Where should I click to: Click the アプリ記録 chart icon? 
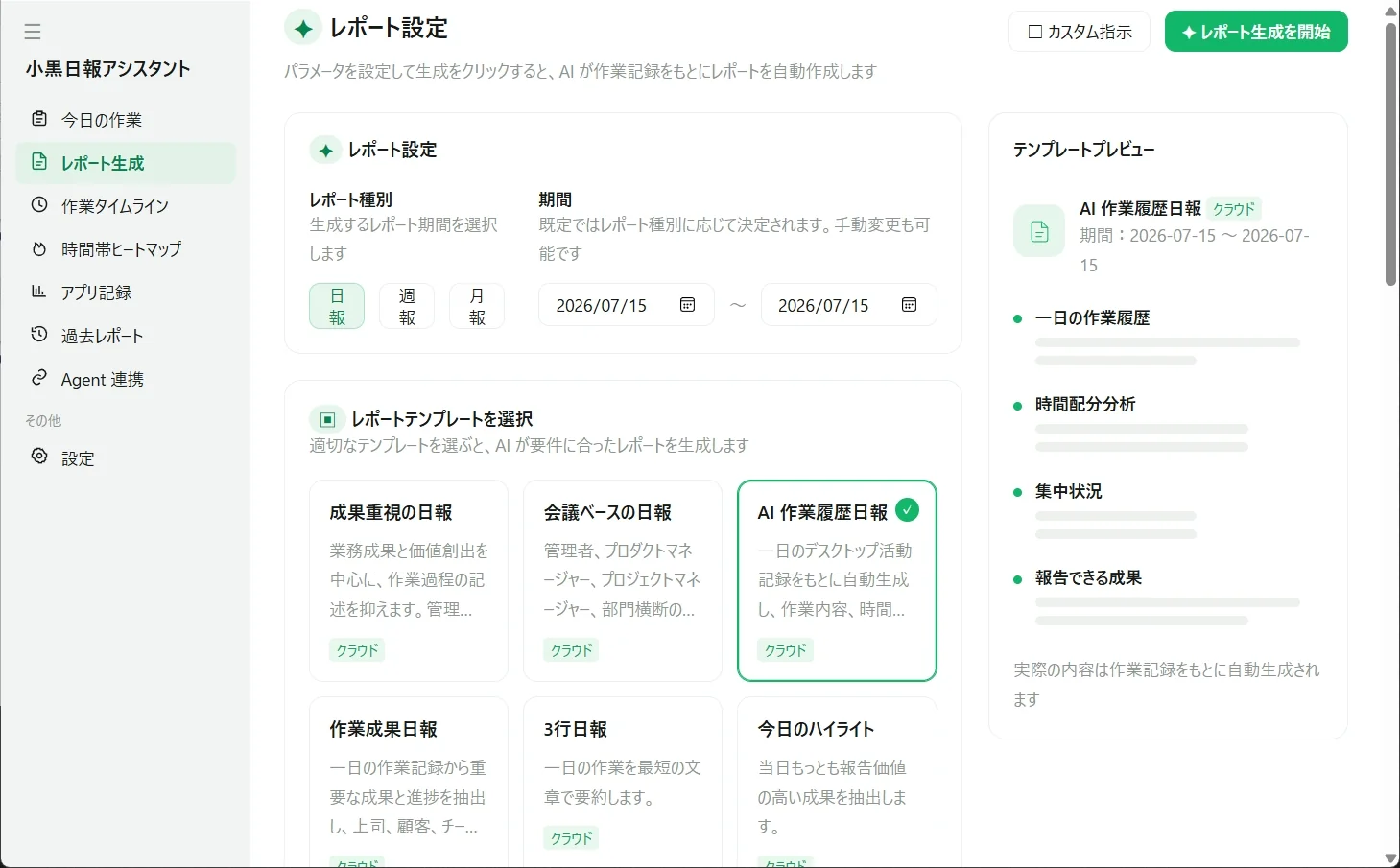coord(39,292)
